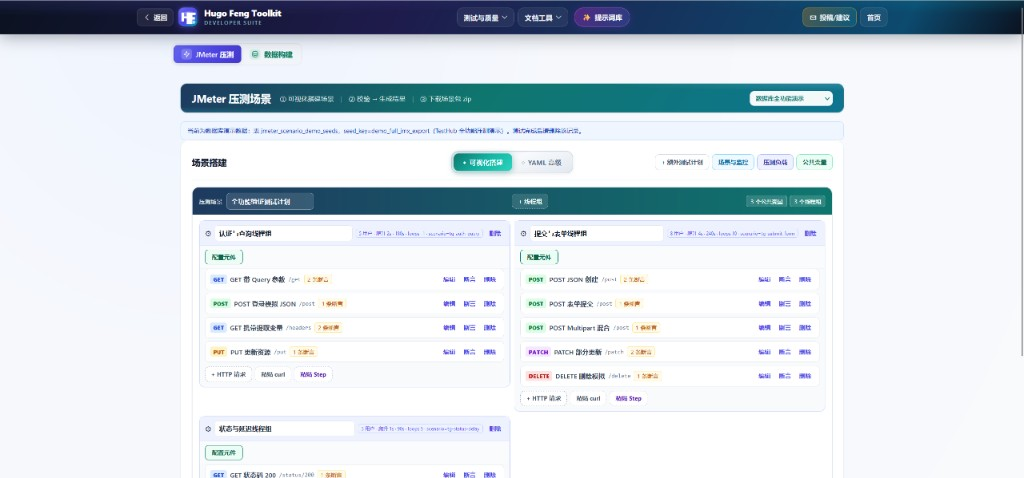Image resolution: width=1024 pixels, height=478 pixels.
Task: Click the gear icon of the 认证 thread group
Action: (208, 233)
